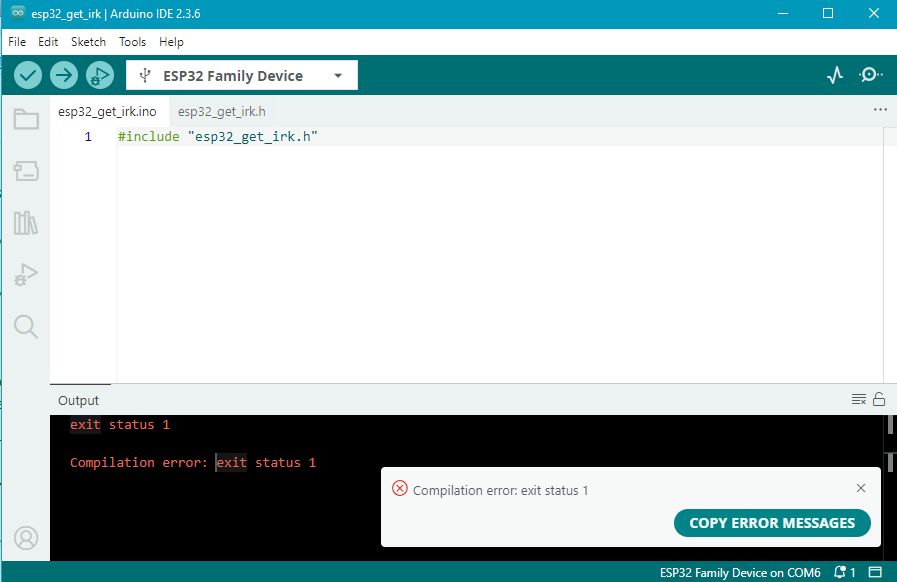
Task: Toggle the Output scroll lock icon
Action: 879,399
